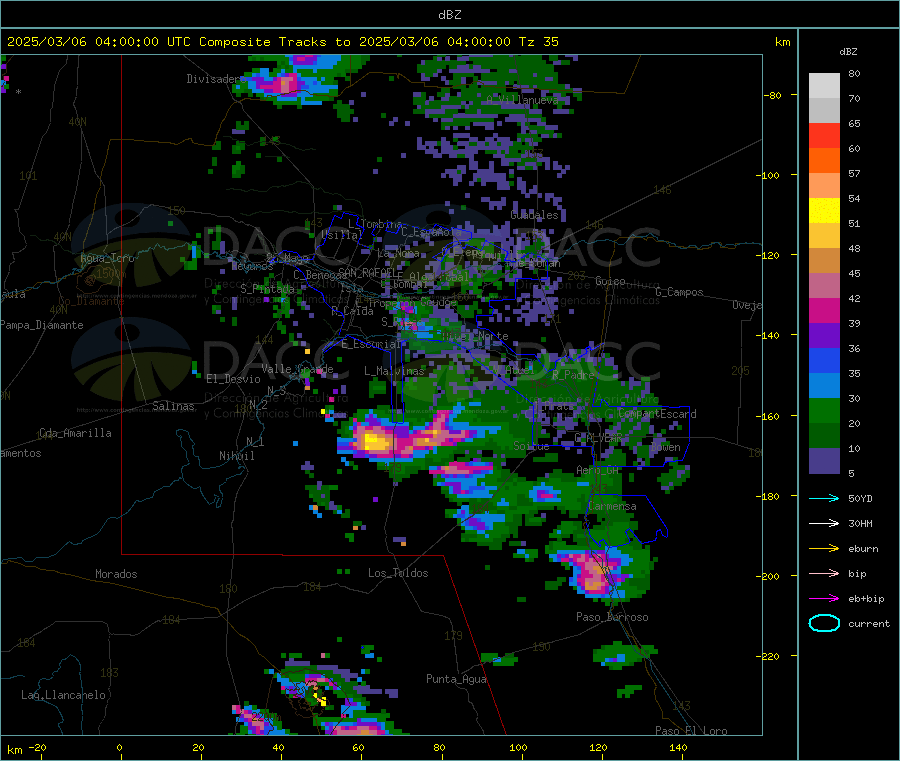
Task: Pick the amber 48-51 dBZ swatch
Action: [824, 236]
